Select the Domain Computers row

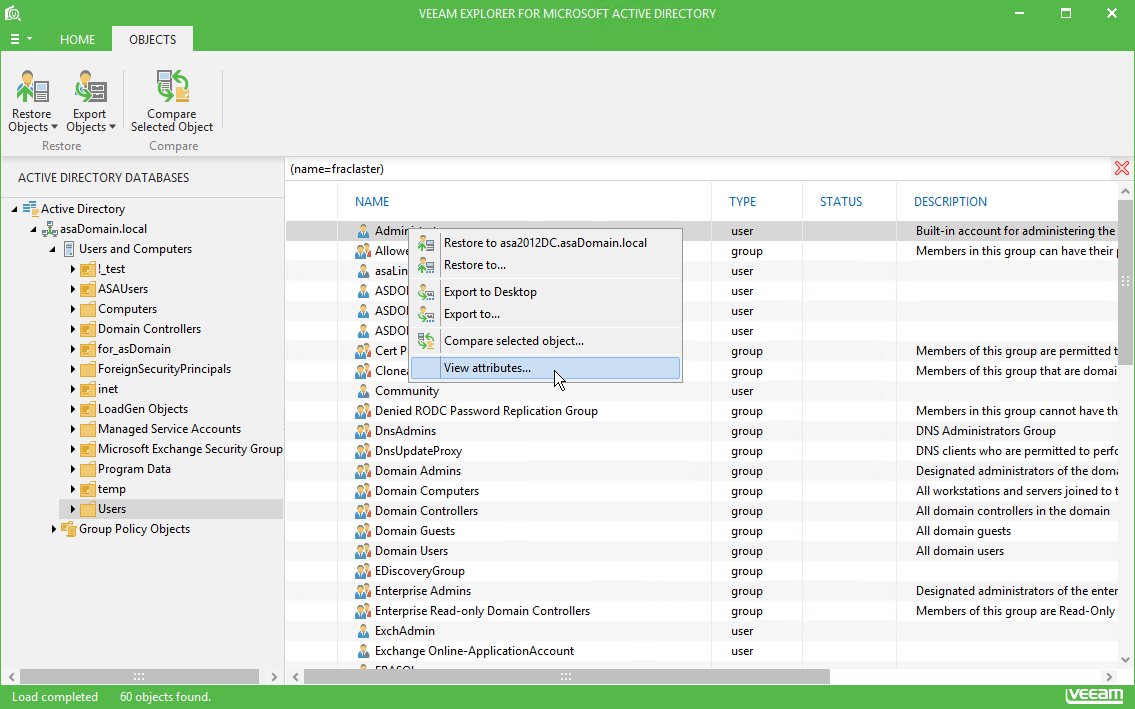coord(702,491)
